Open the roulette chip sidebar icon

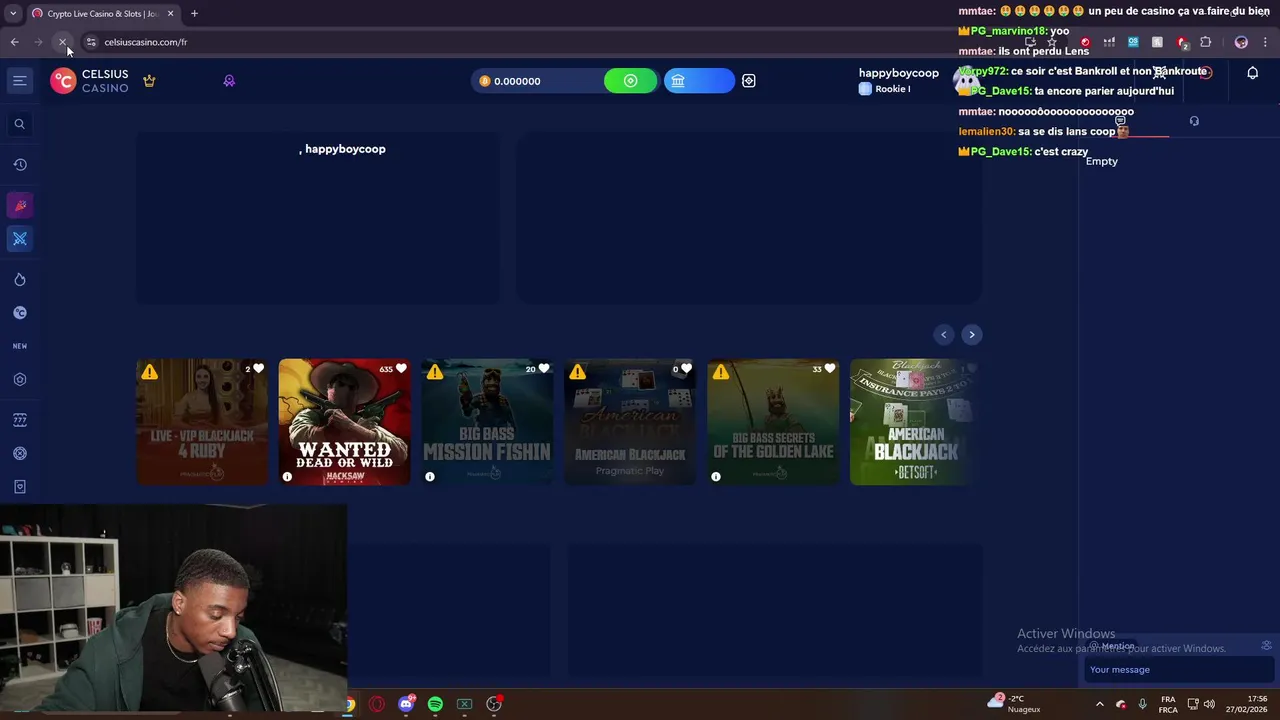coord(19,454)
